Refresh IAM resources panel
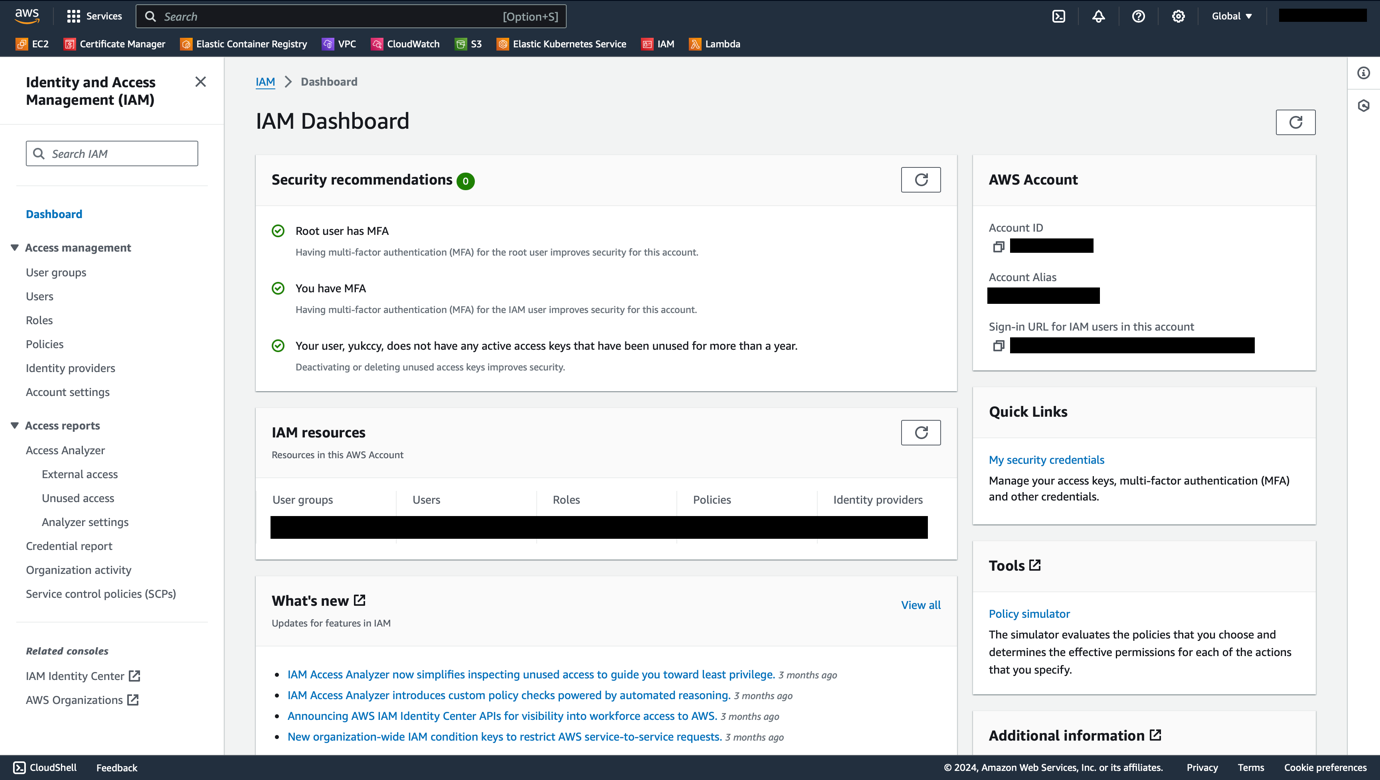This screenshot has width=1380, height=780. [x=920, y=433]
